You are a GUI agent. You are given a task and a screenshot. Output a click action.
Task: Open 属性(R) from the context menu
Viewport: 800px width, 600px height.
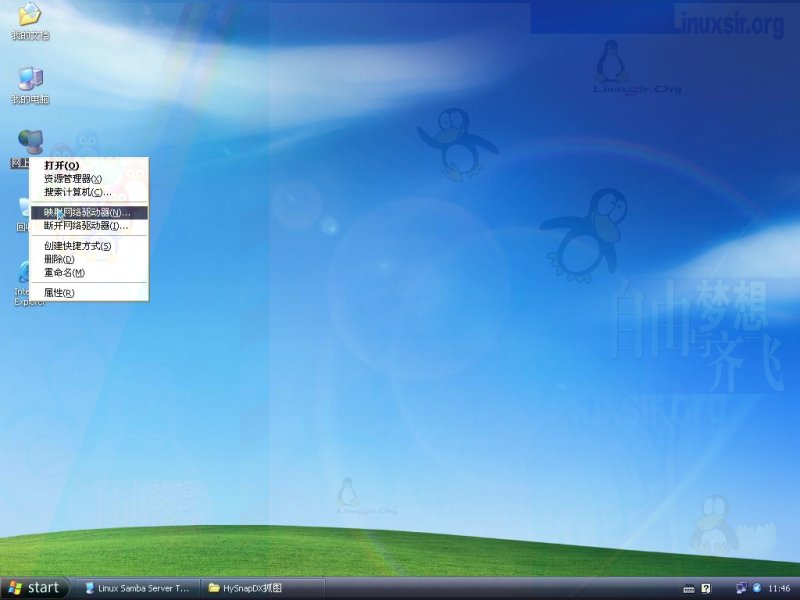(89, 293)
